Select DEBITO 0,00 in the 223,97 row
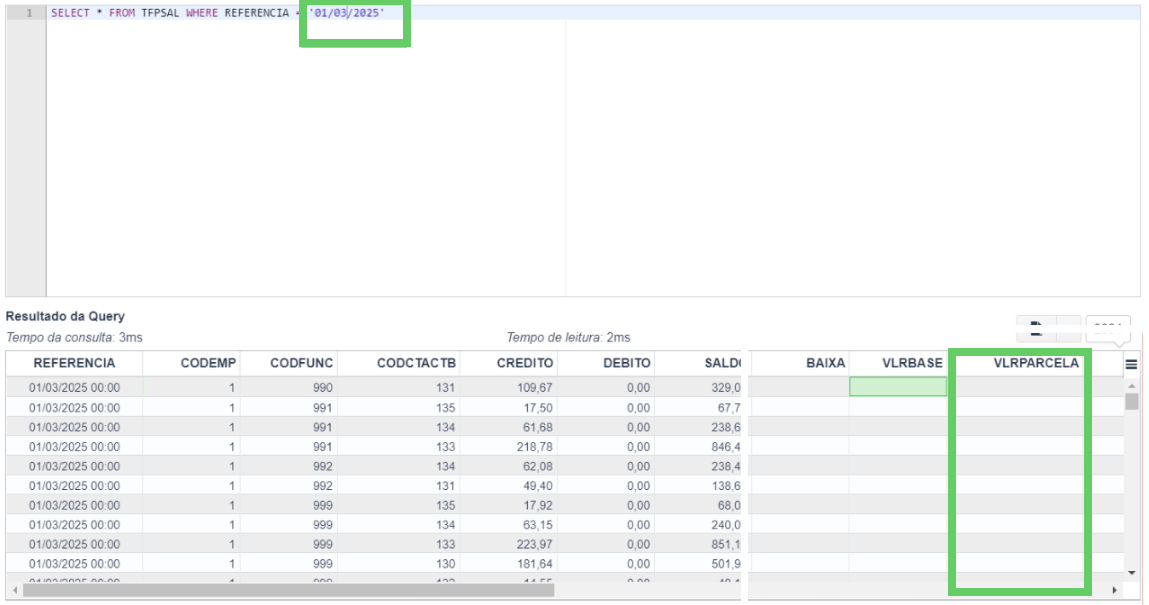Image resolution: width=1149 pixels, height=605 pixels. (606, 544)
